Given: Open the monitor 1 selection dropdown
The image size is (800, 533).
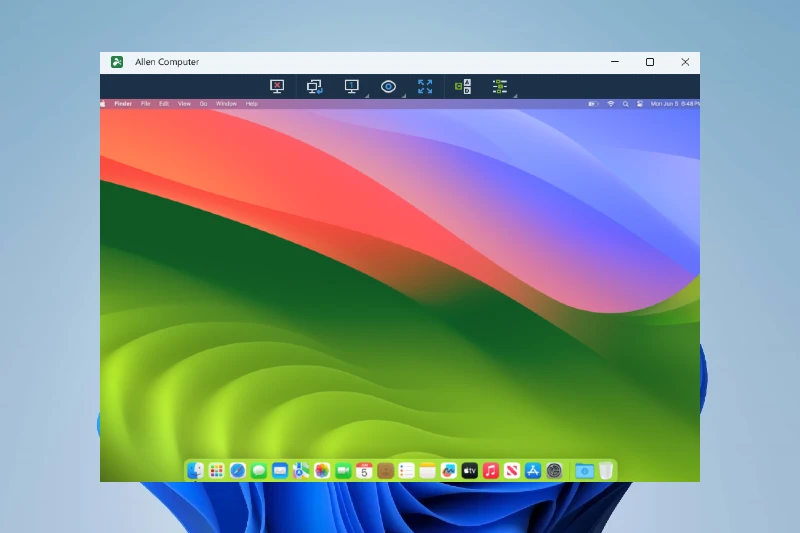Looking at the screenshot, I should tap(352, 86).
